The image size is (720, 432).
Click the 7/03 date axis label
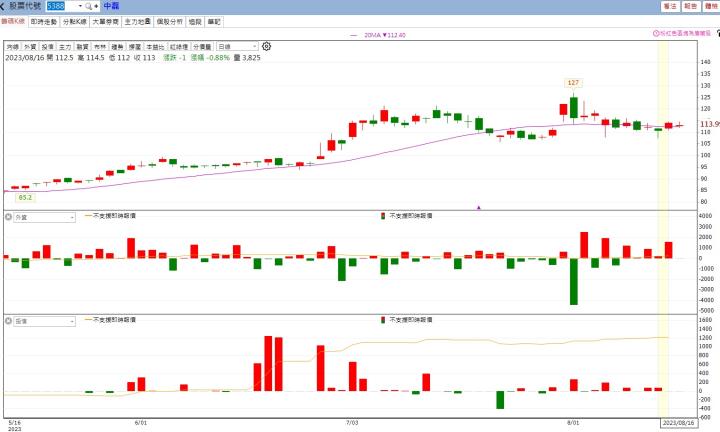tap(352, 422)
